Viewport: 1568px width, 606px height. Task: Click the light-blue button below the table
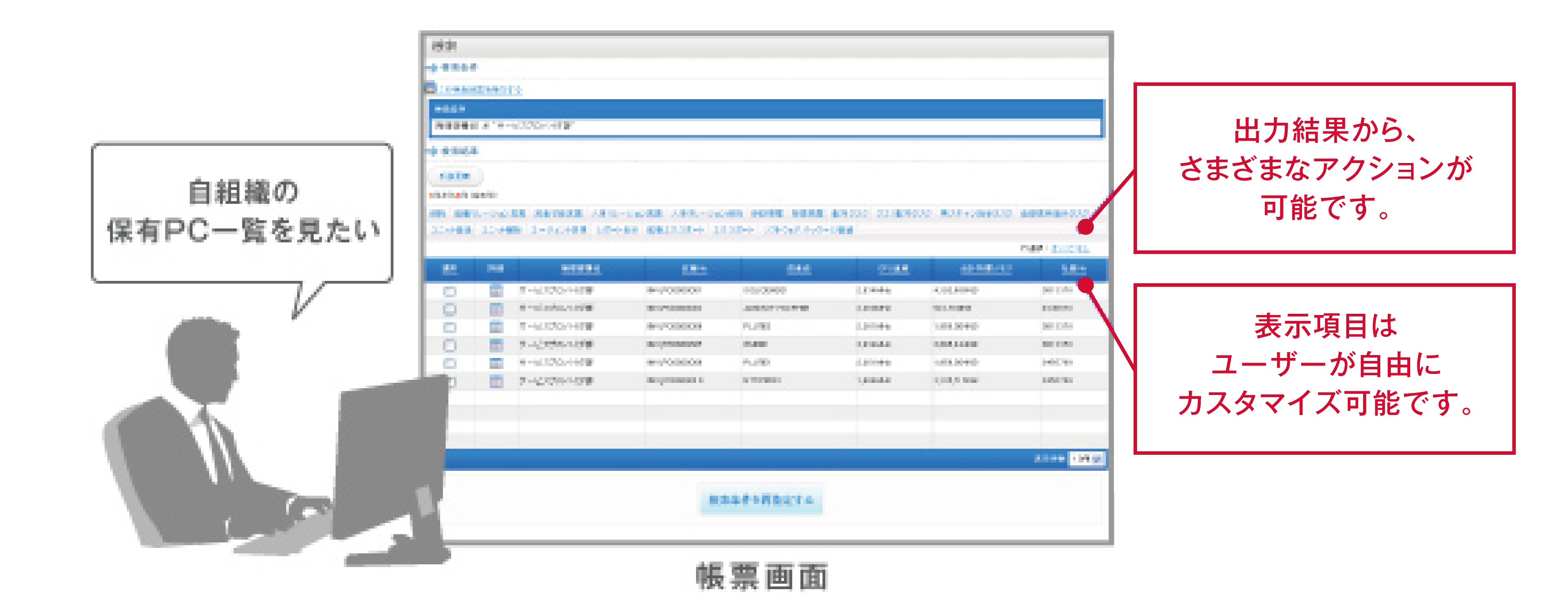(x=761, y=499)
